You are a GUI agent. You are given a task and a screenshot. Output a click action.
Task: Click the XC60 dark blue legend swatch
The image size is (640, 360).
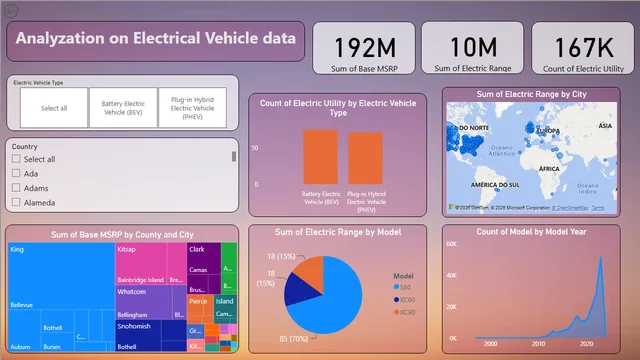[396, 300]
